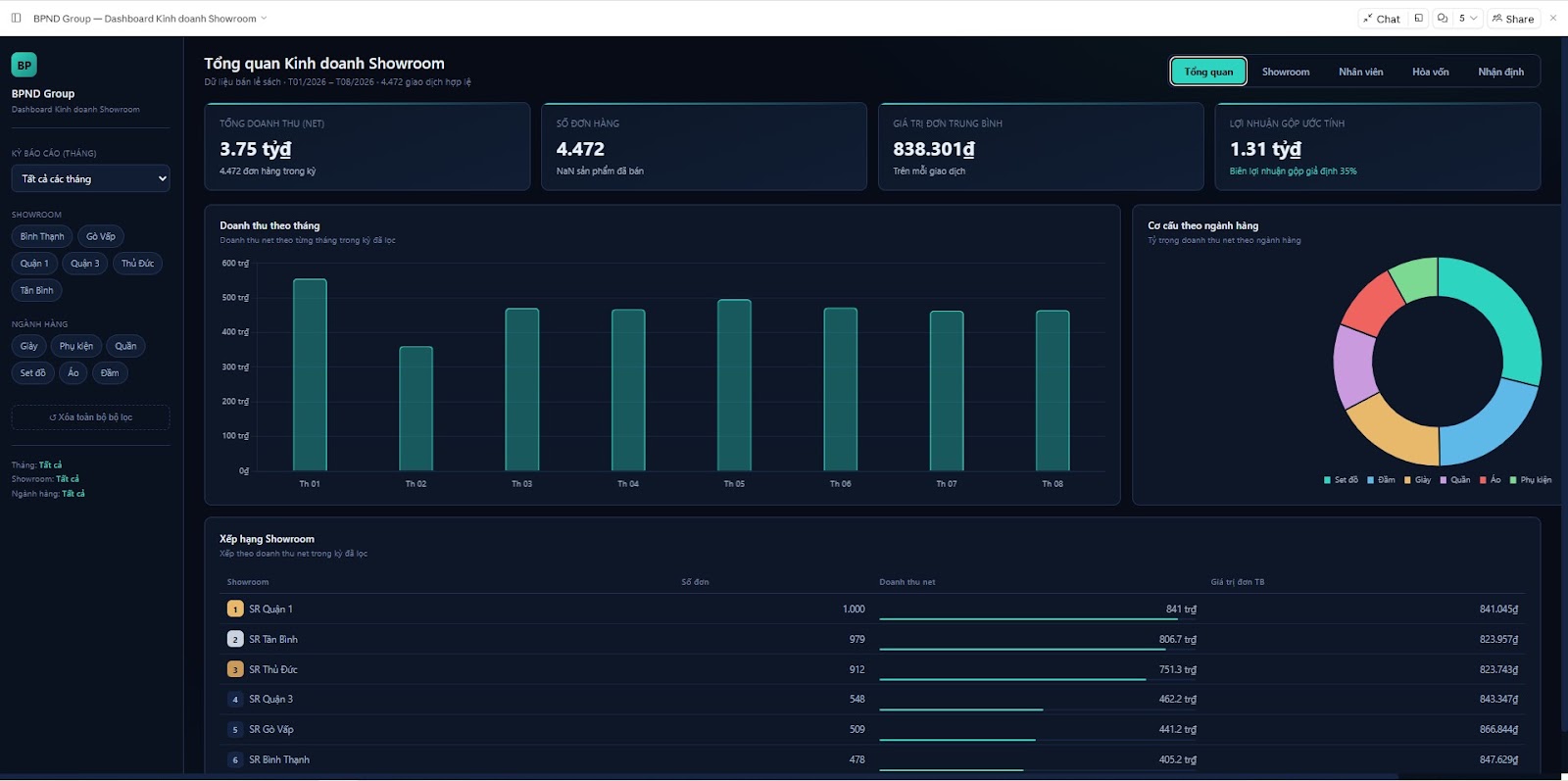Click the 'Giá trị đơn trung bình' KPI card
This screenshot has width=1568, height=781.
[x=1041, y=146]
